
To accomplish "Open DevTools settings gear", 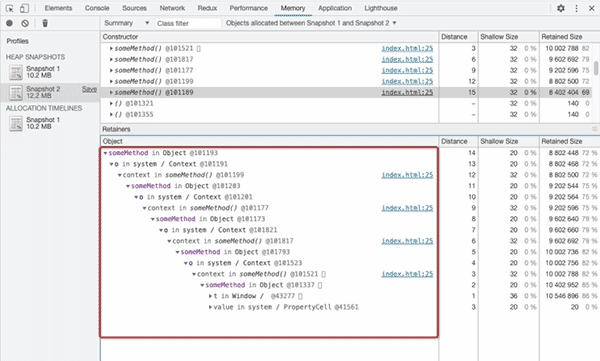I will pyautogui.click(x=561, y=8).
